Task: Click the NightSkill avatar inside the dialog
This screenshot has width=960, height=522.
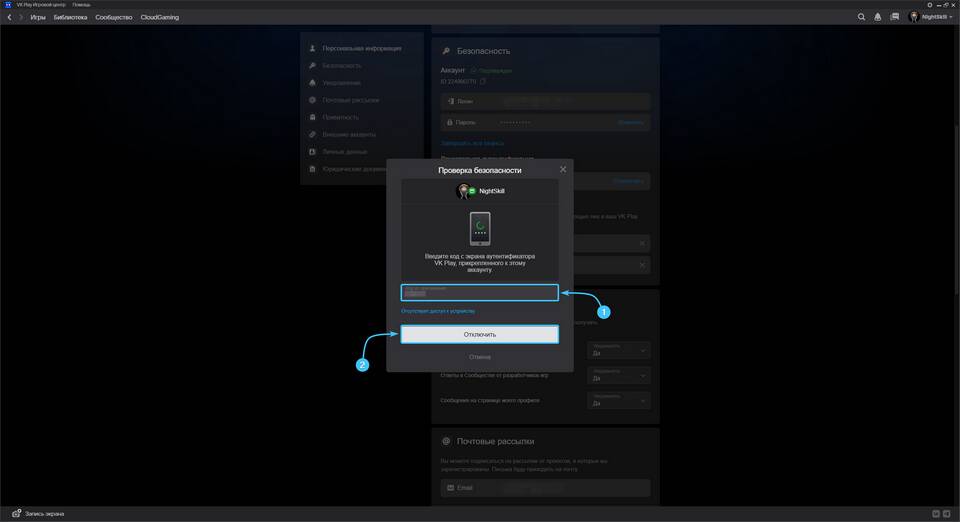Action: coord(465,191)
